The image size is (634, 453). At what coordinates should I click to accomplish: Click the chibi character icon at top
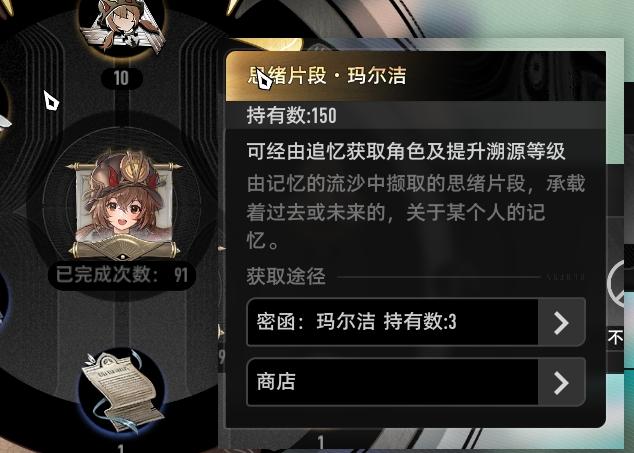pyautogui.click(x=123, y=25)
